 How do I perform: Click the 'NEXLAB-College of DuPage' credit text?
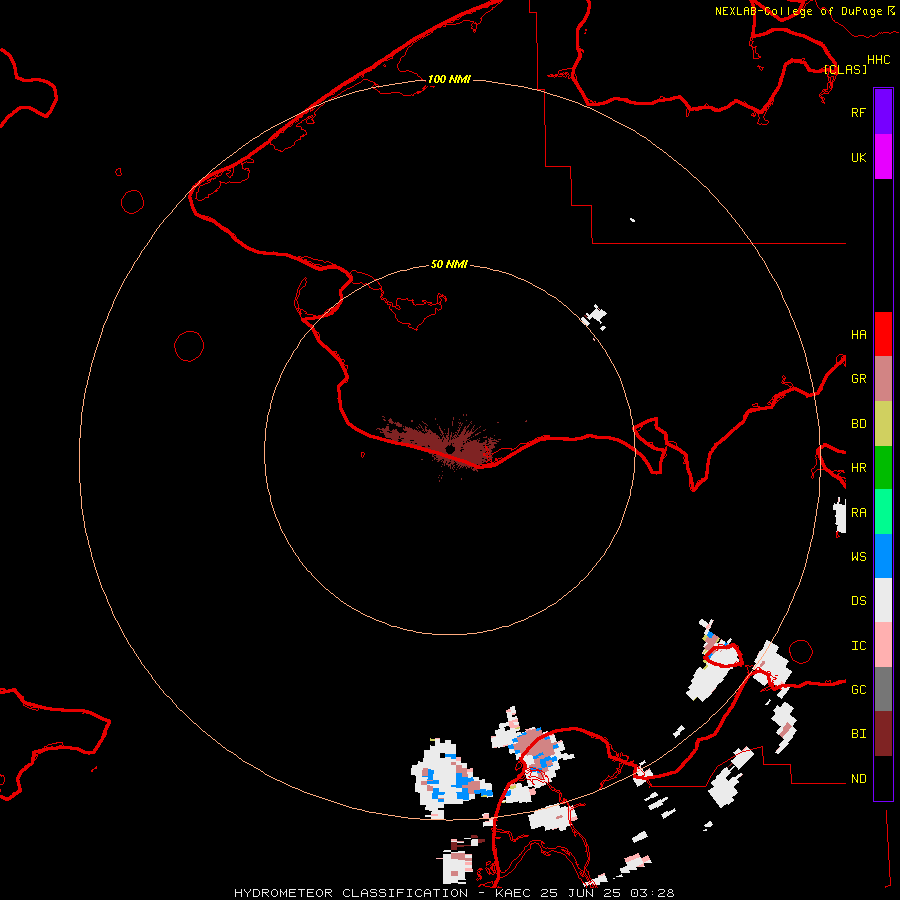(798, 11)
